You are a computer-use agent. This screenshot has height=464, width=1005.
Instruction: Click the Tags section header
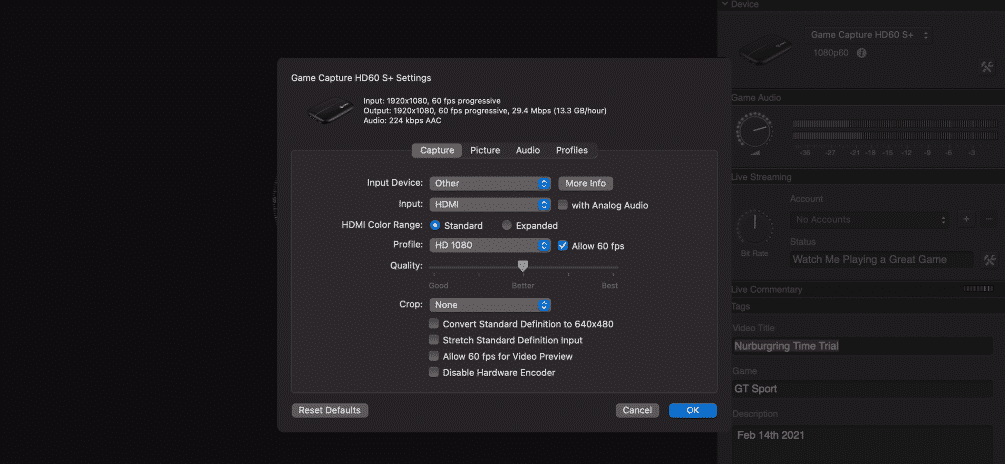point(741,306)
